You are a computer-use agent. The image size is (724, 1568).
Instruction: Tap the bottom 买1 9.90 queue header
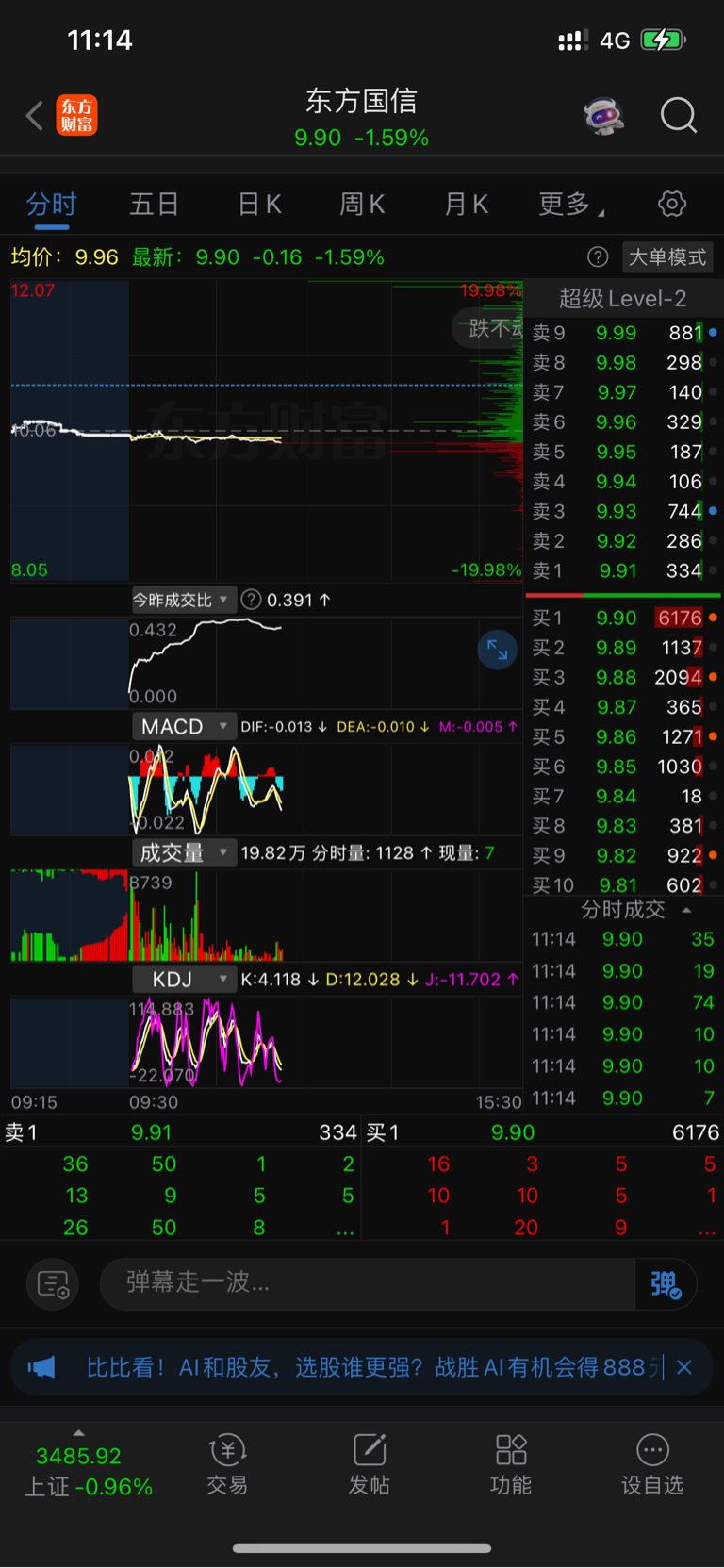pos(543,1132)
